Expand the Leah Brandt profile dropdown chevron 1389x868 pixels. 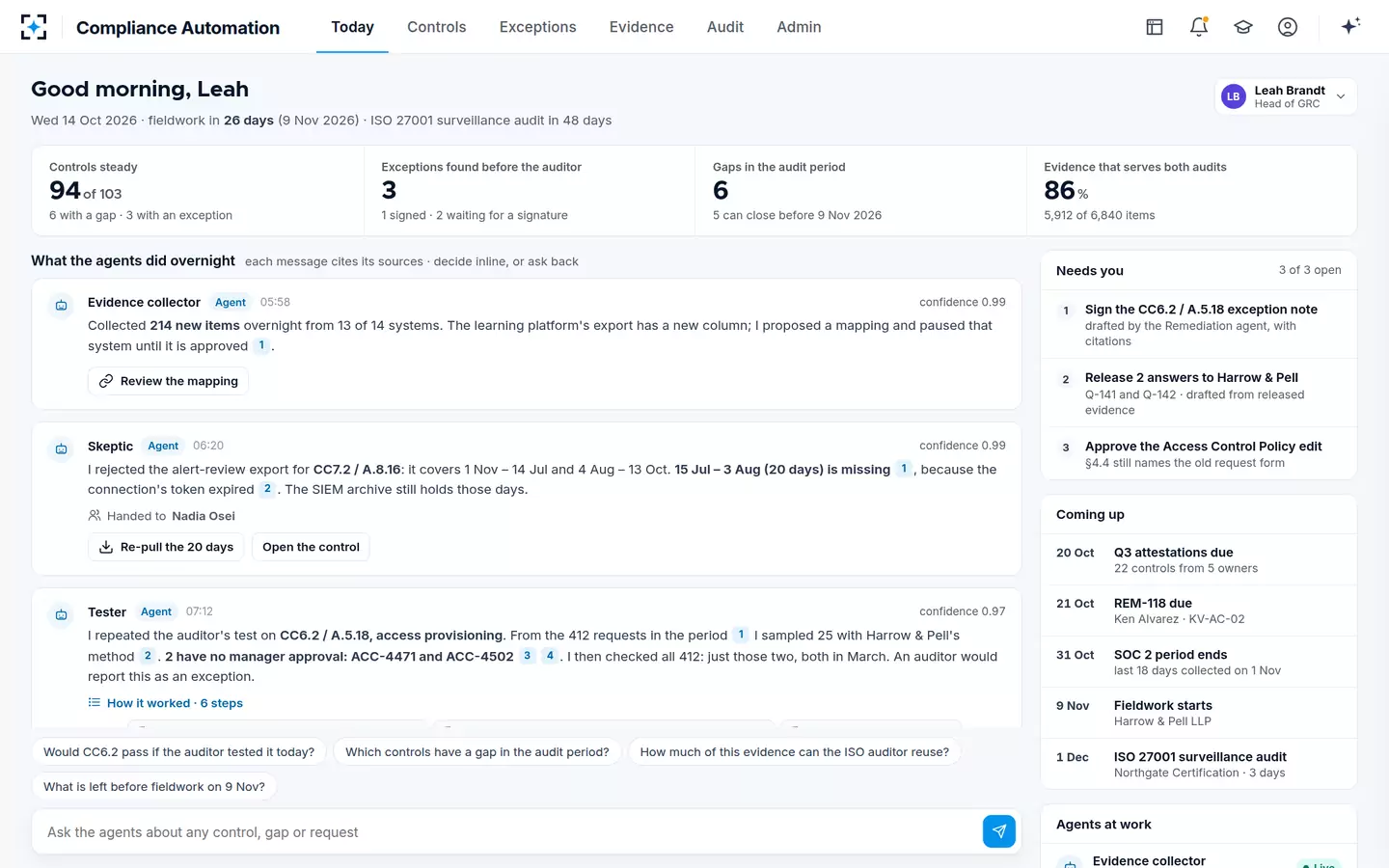pyautogui.click(x=1341, y=96)
